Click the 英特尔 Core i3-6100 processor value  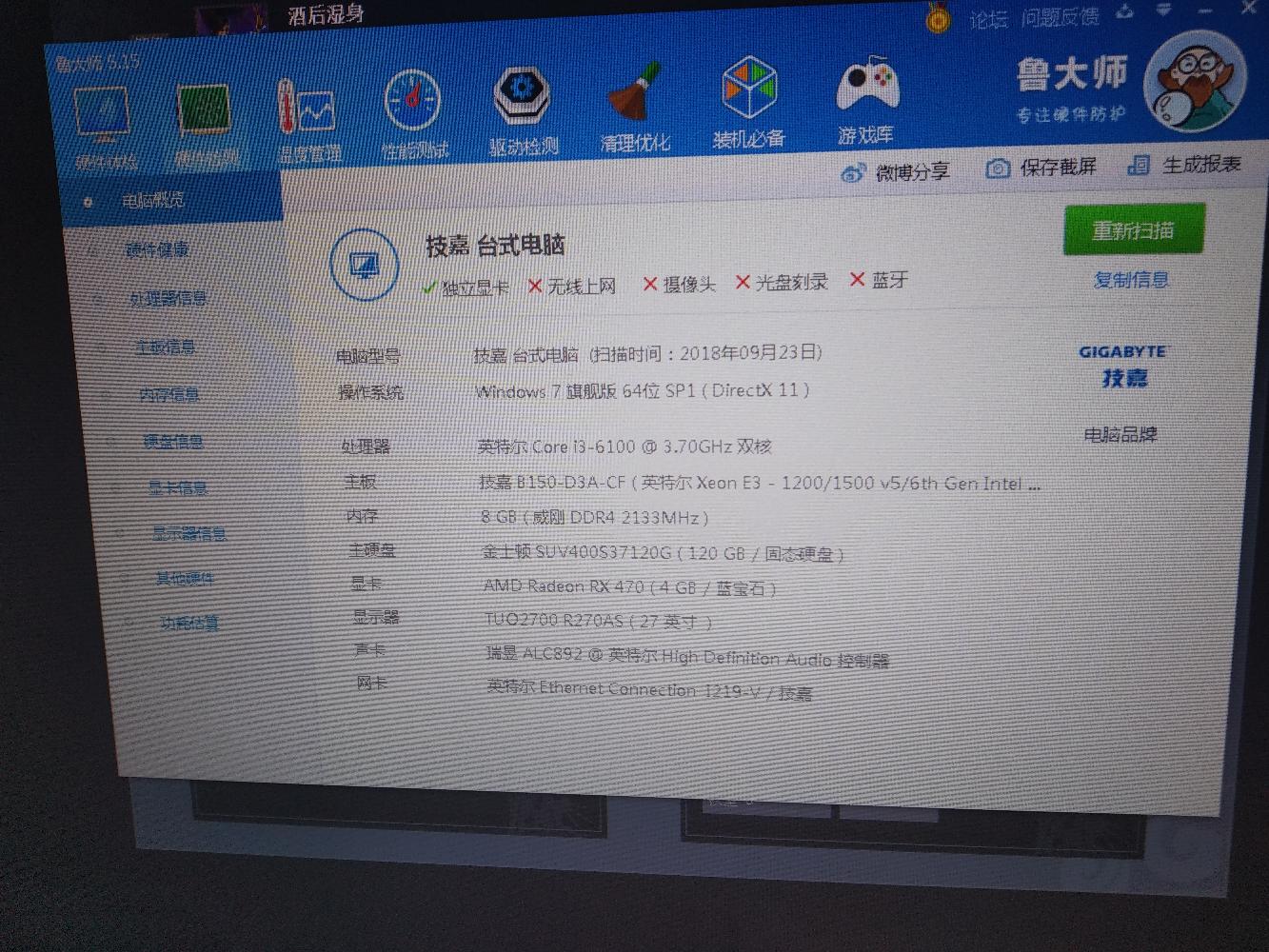point(625,446)
